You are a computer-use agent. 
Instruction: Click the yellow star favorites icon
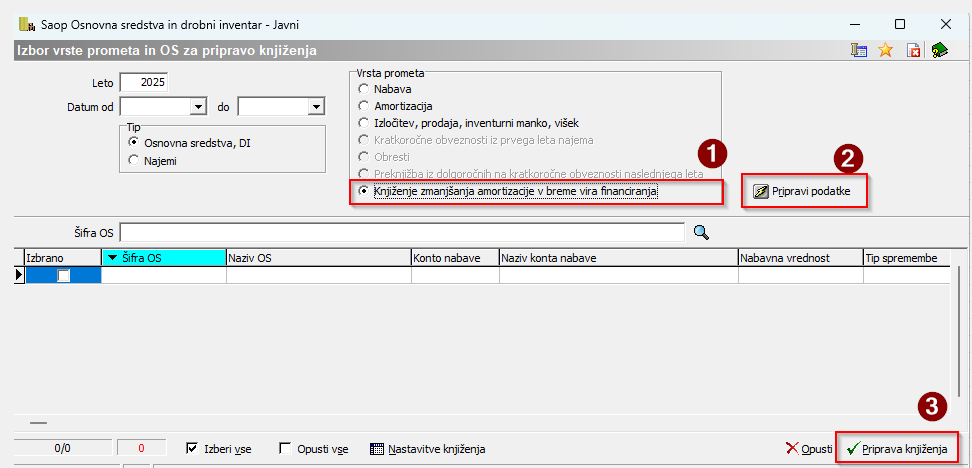pos(886,51)
